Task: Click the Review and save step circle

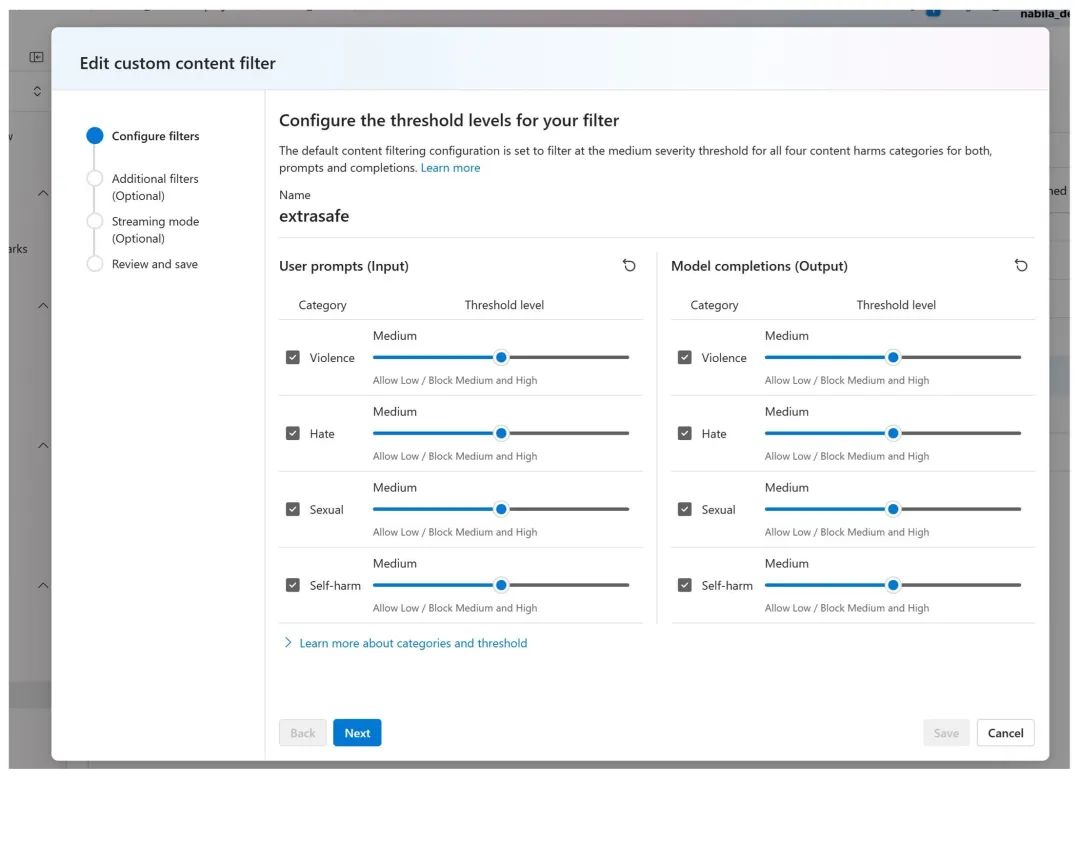Action: (95, 264)
